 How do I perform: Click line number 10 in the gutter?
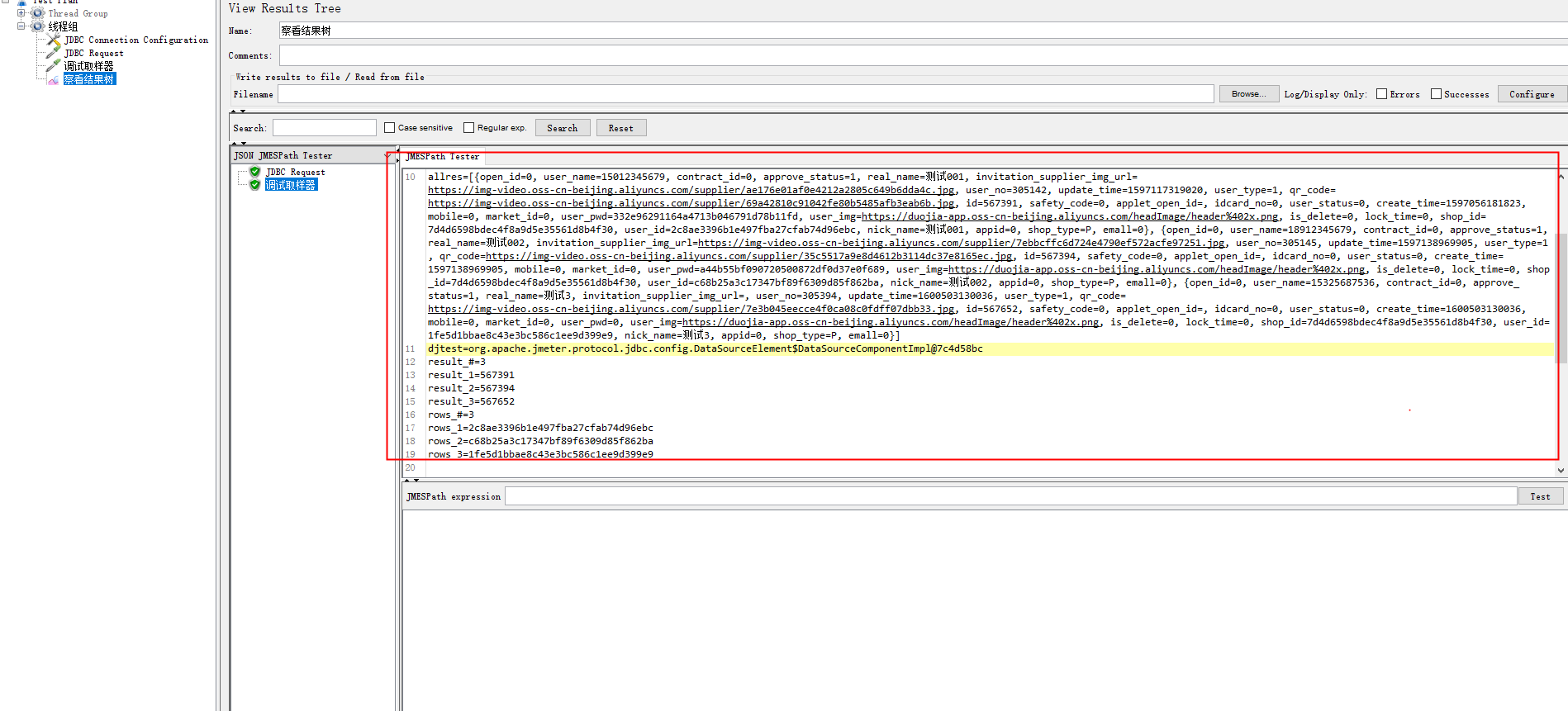[411, 177]
